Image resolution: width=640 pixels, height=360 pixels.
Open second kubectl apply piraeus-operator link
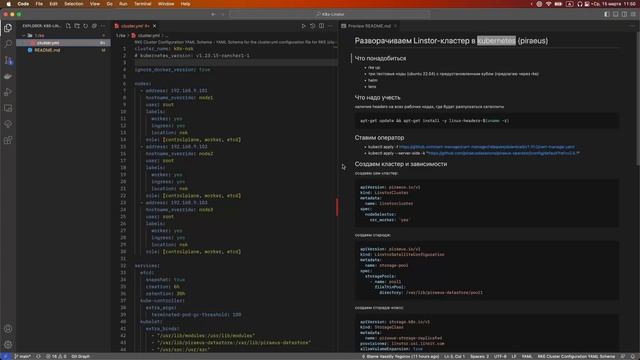[502, 153]
